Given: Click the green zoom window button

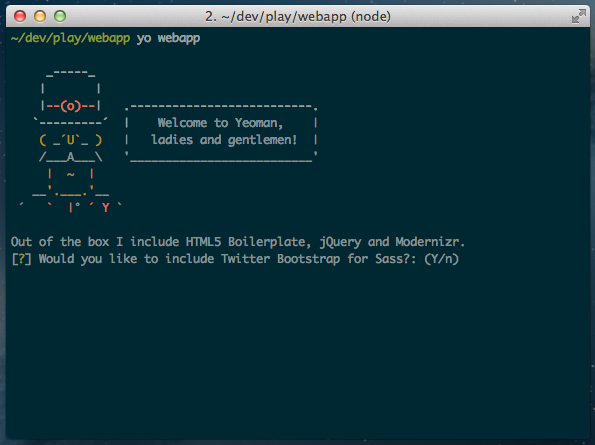Looking at the screenshot, I should (60, 16).
